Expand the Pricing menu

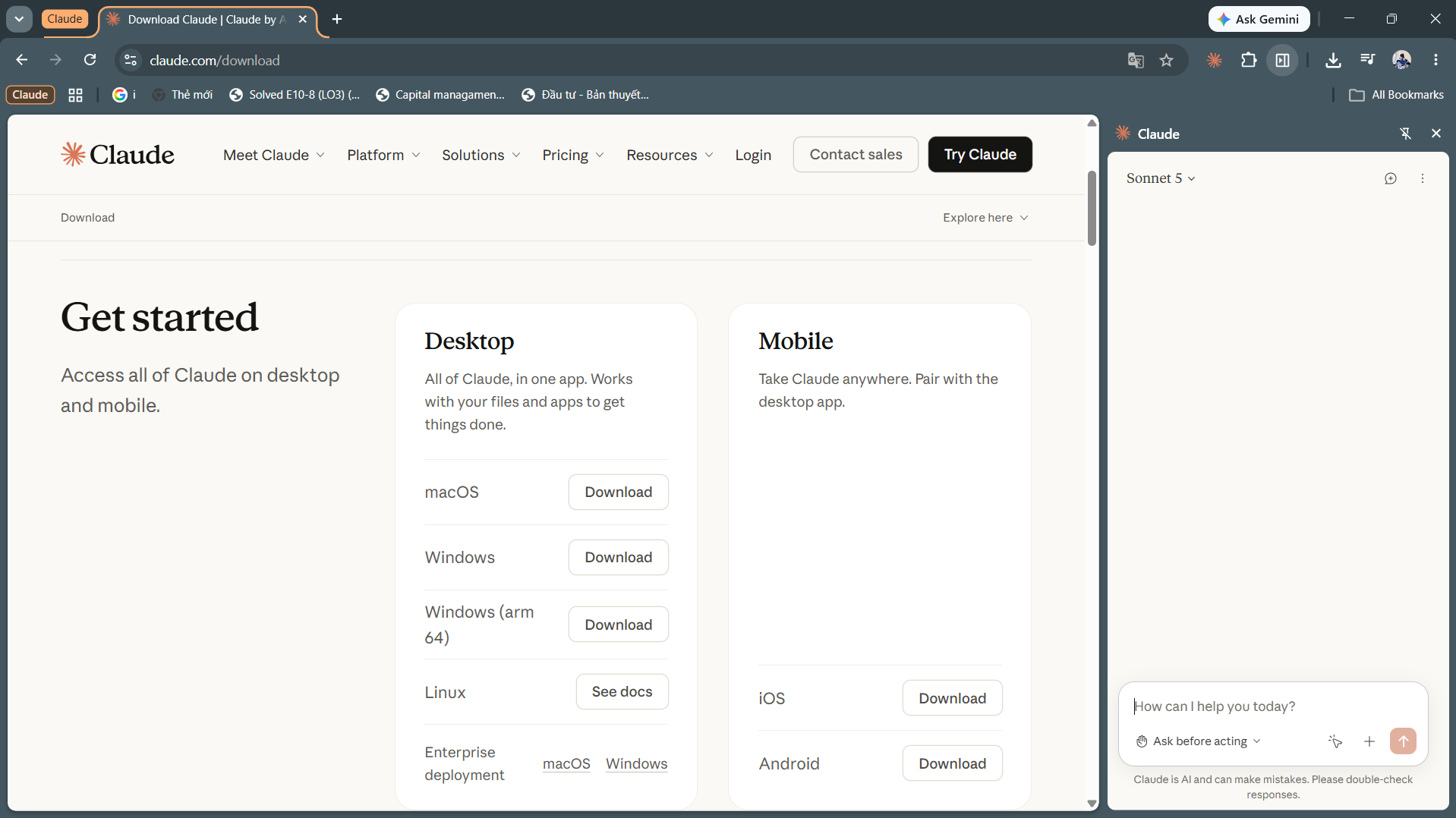[573, 155]
